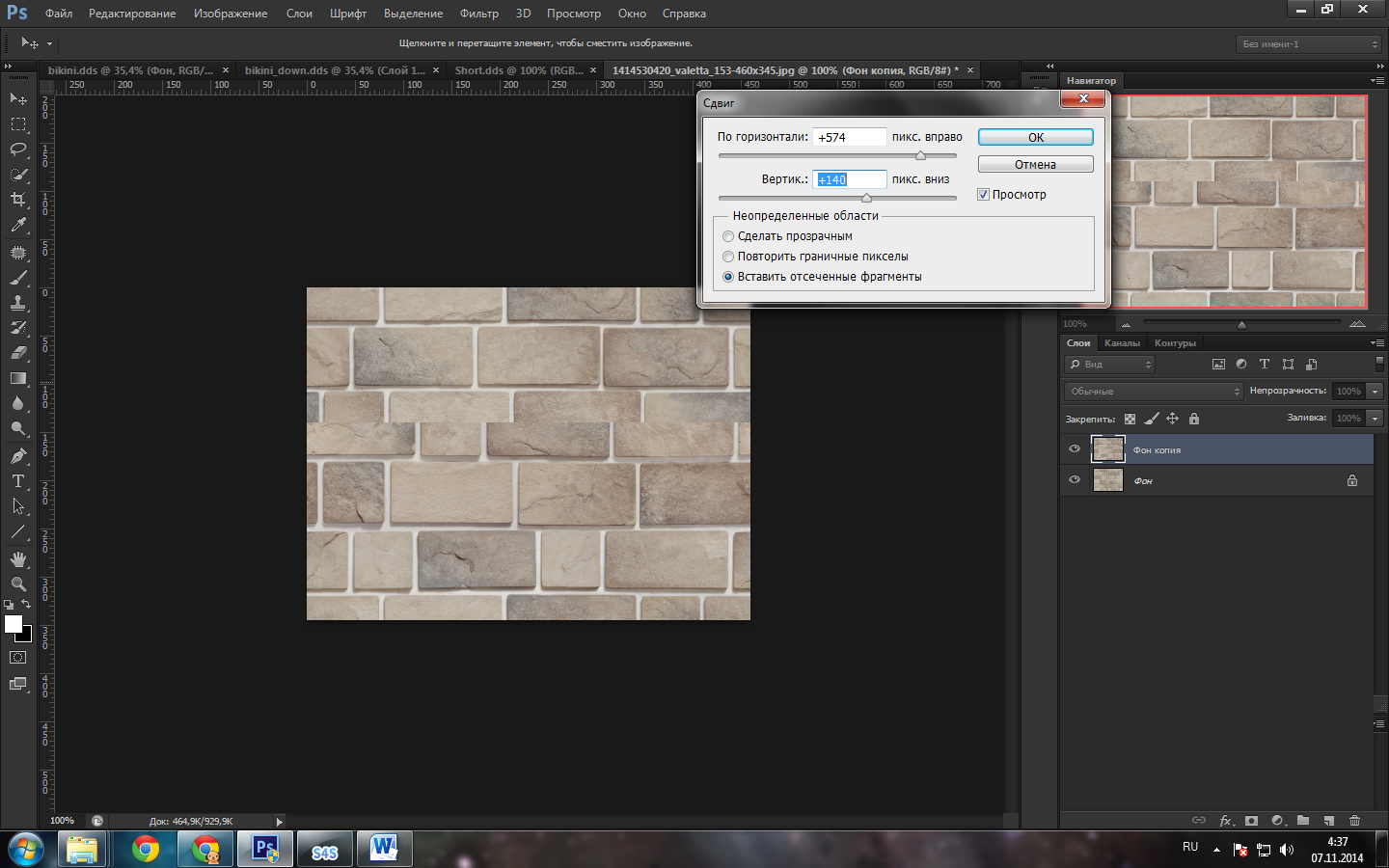Confirm the offset with OK button
1389x868 pixels.
tap(1035, 138)
